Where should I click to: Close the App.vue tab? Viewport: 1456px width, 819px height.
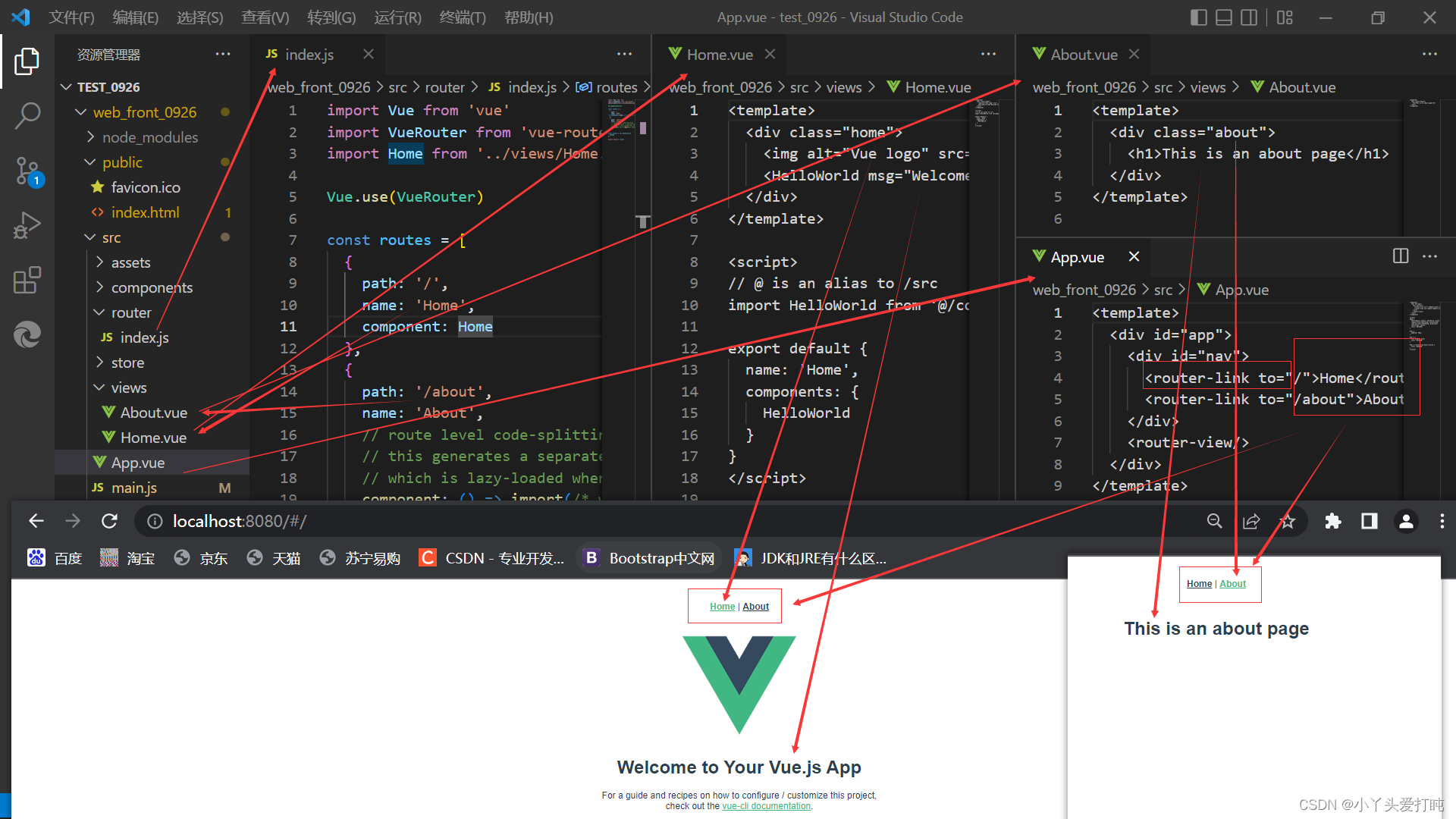[1134, 256]
